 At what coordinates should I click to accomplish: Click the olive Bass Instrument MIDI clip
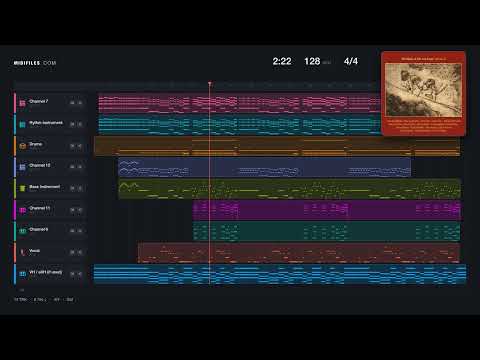[x=290, y=188]
